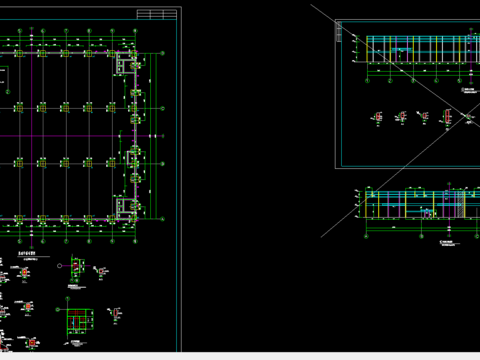Select the cyan canopy beam in upper elevation
This screenshot has width=480, height=360.
tap(401, 50)
